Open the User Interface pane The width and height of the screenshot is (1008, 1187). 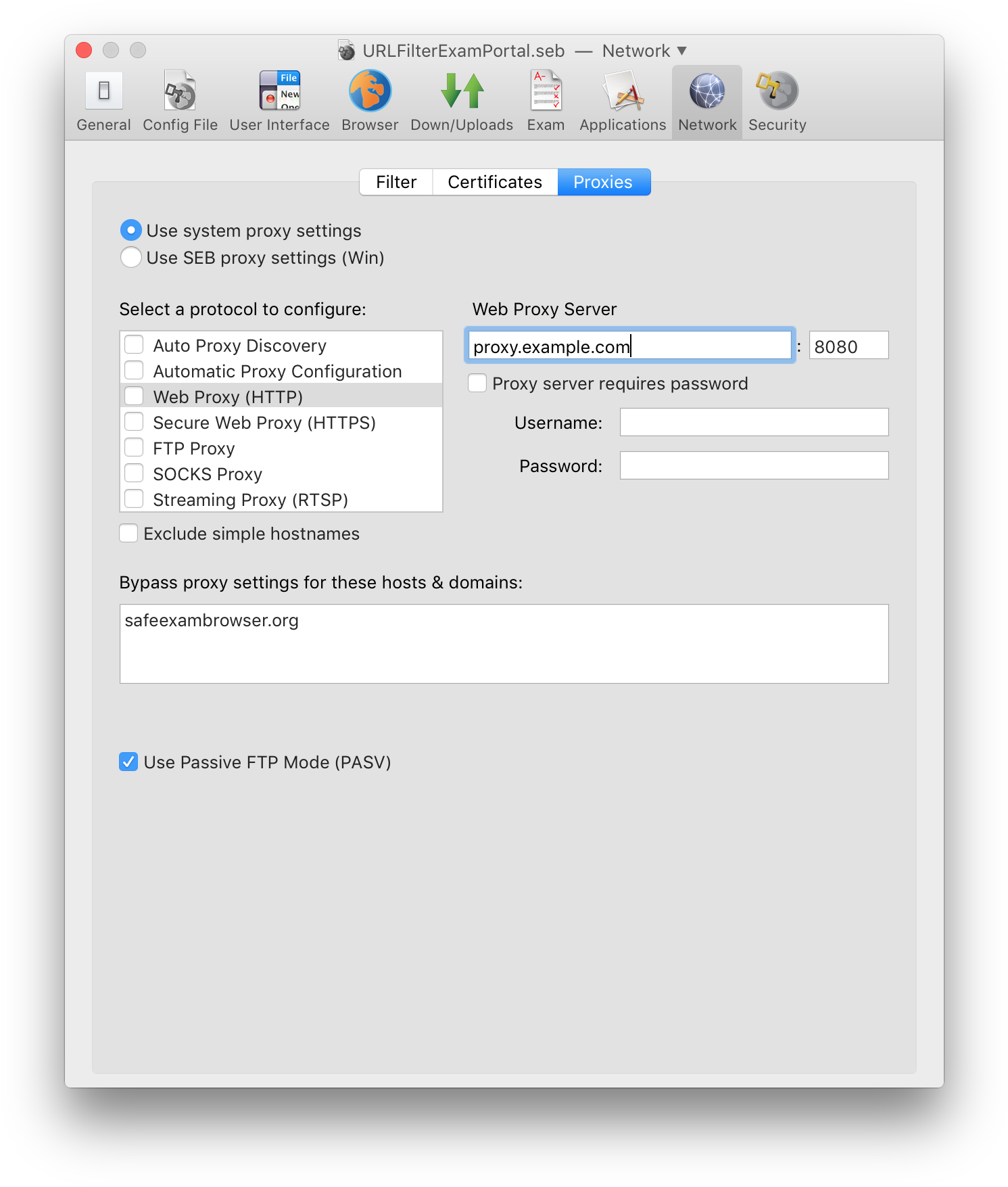(x=279, y=102)
